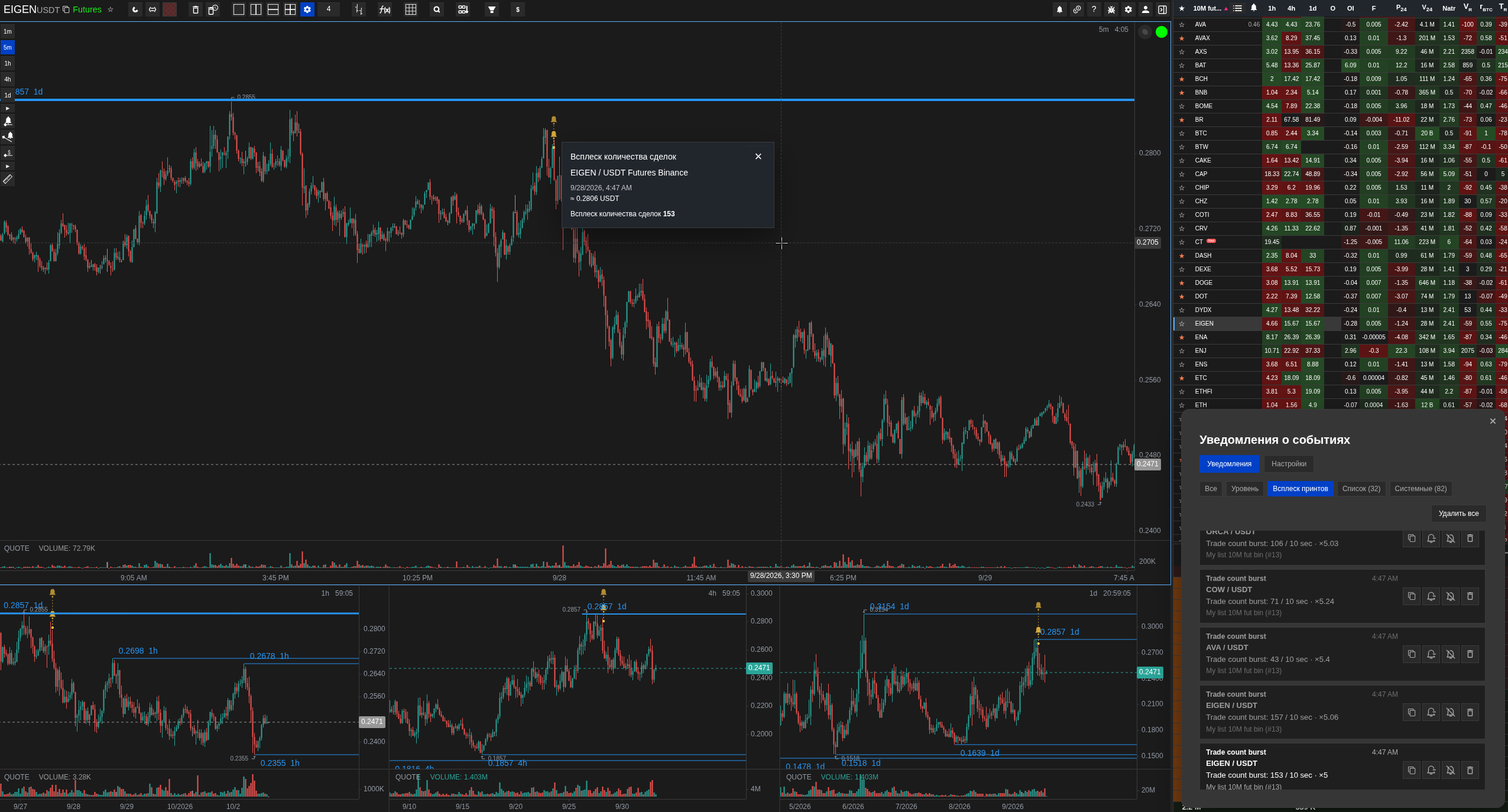Click the timed-delete trash with clock icon

[x=213, y=9]
